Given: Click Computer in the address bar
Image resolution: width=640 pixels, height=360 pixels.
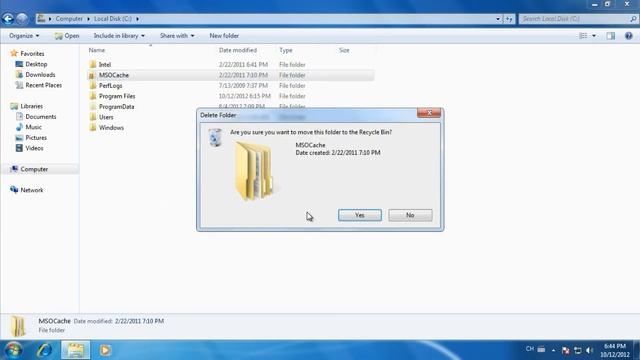Looking at the screenshot, I should click(69, 19).
